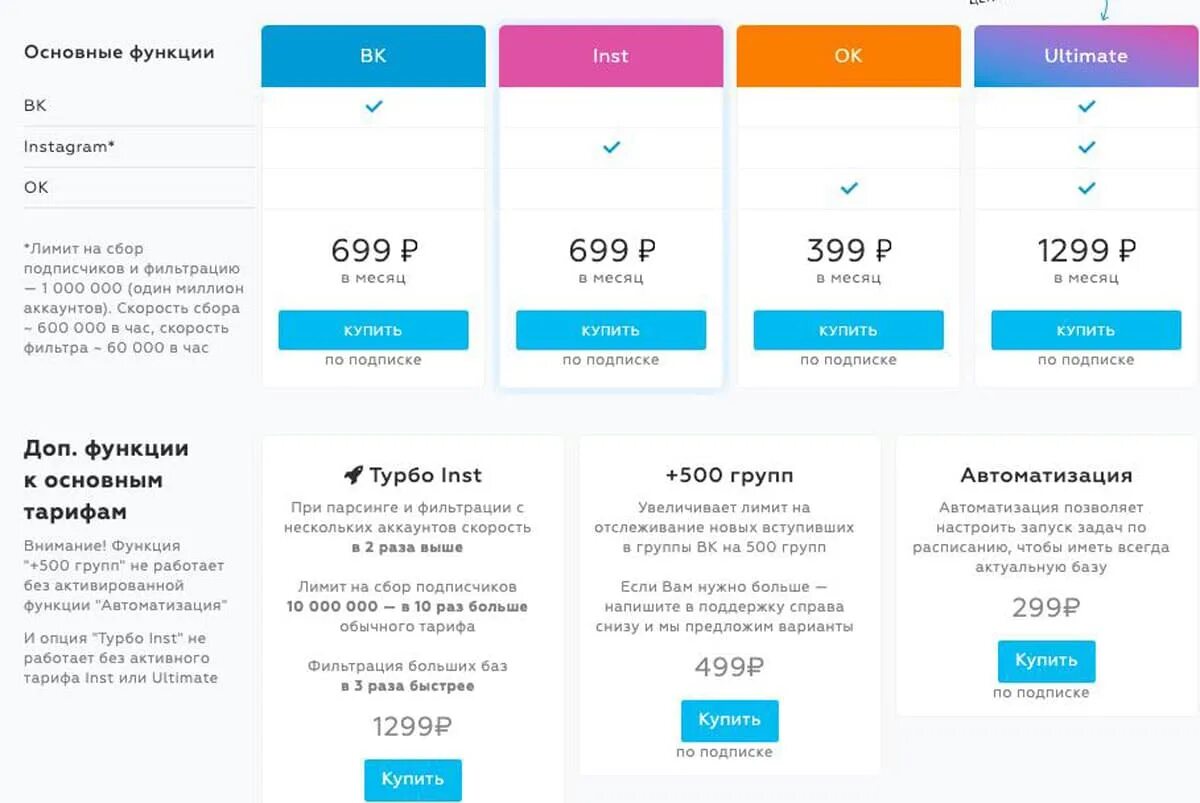Click the Автоматизация card title
Viewport: 1200px width, 803px height.
[1047, 475]
